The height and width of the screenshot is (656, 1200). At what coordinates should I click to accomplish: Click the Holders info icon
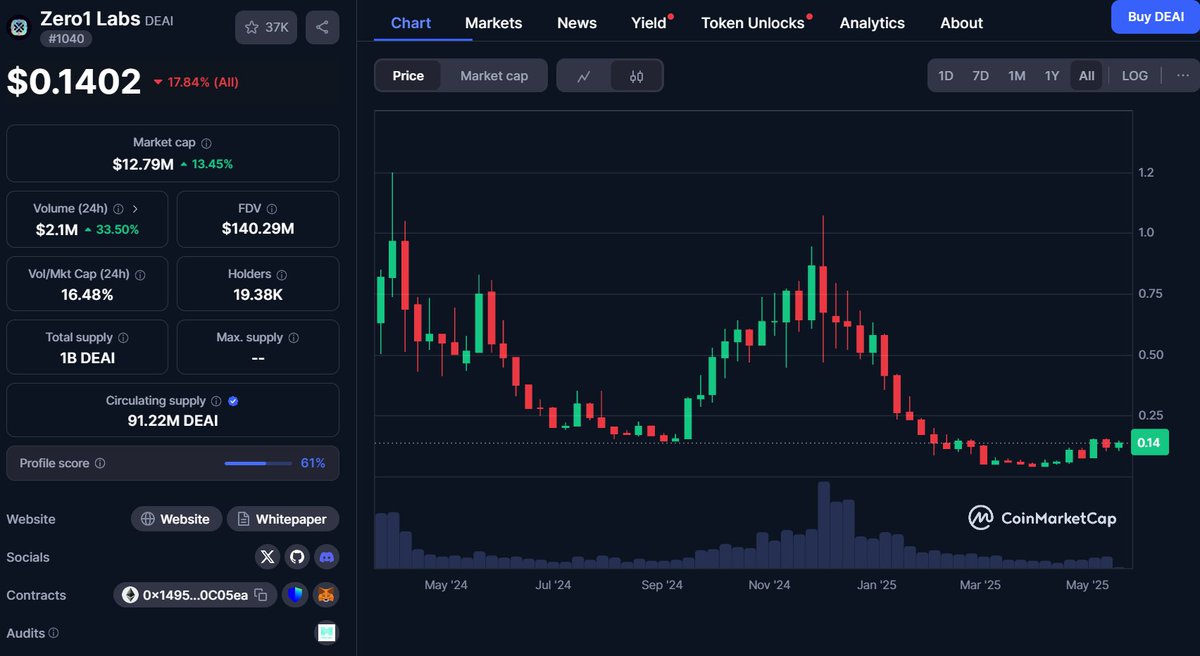pos(281,274)
